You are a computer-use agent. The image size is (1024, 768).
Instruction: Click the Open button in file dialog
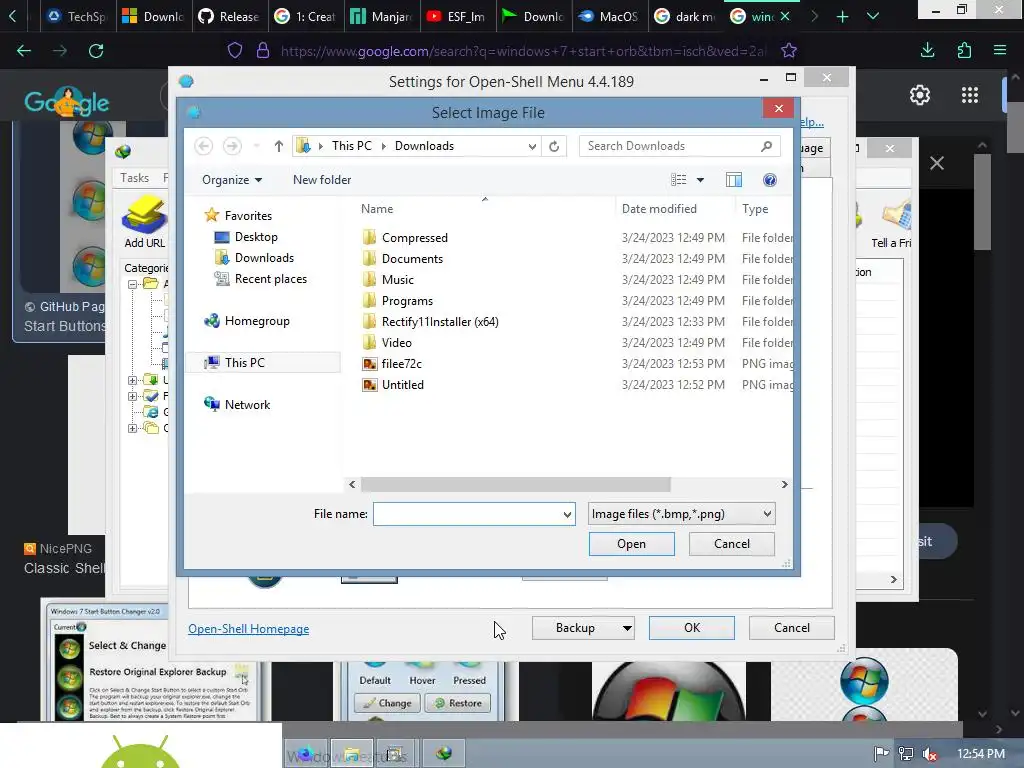point(632,544)
